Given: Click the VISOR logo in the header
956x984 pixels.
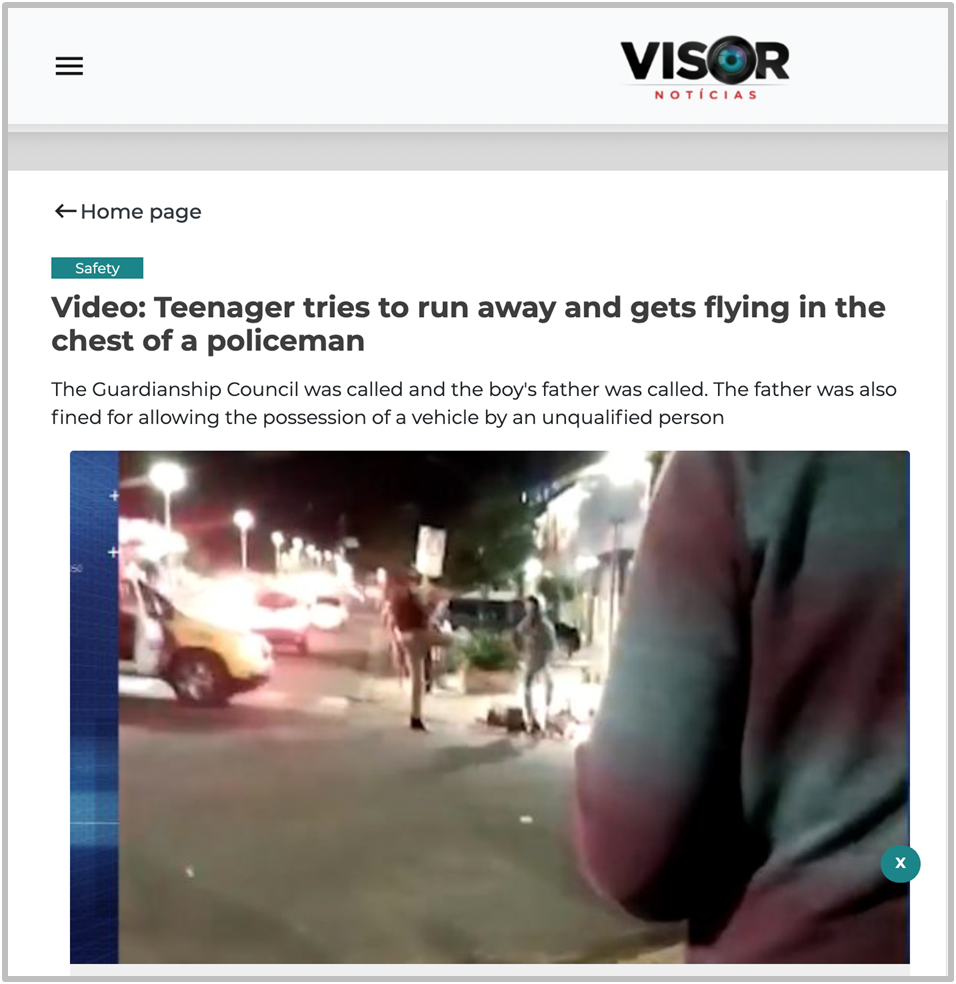Looking at the screenshot, I should tap(705, 68).
